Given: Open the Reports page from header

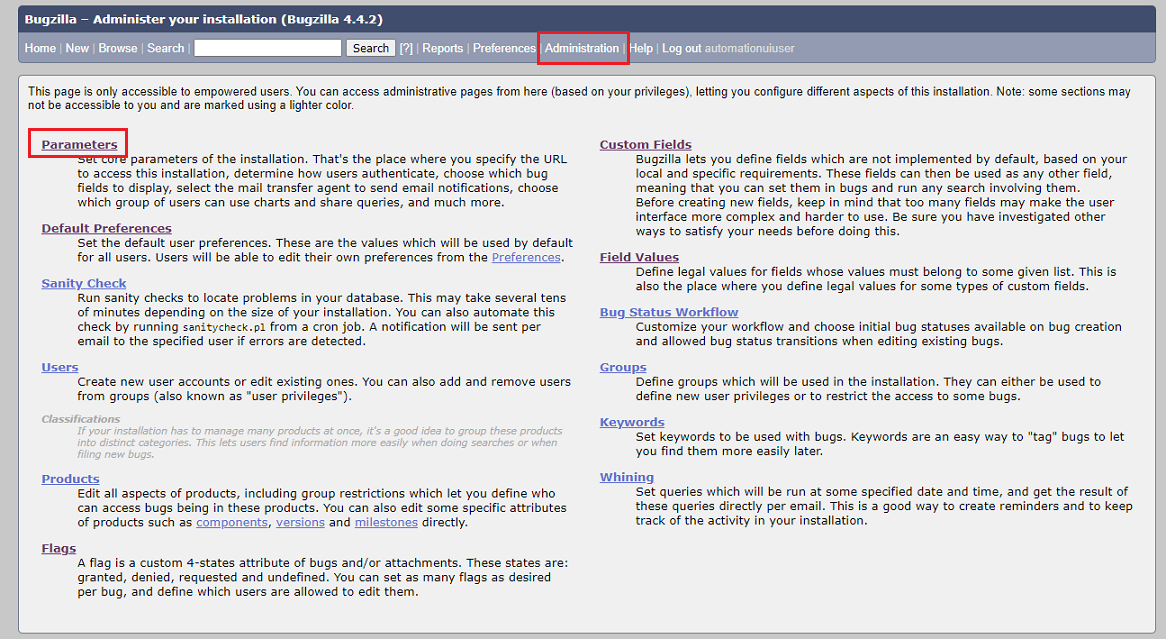Looking at the screenshot, I should pos(442,48).
